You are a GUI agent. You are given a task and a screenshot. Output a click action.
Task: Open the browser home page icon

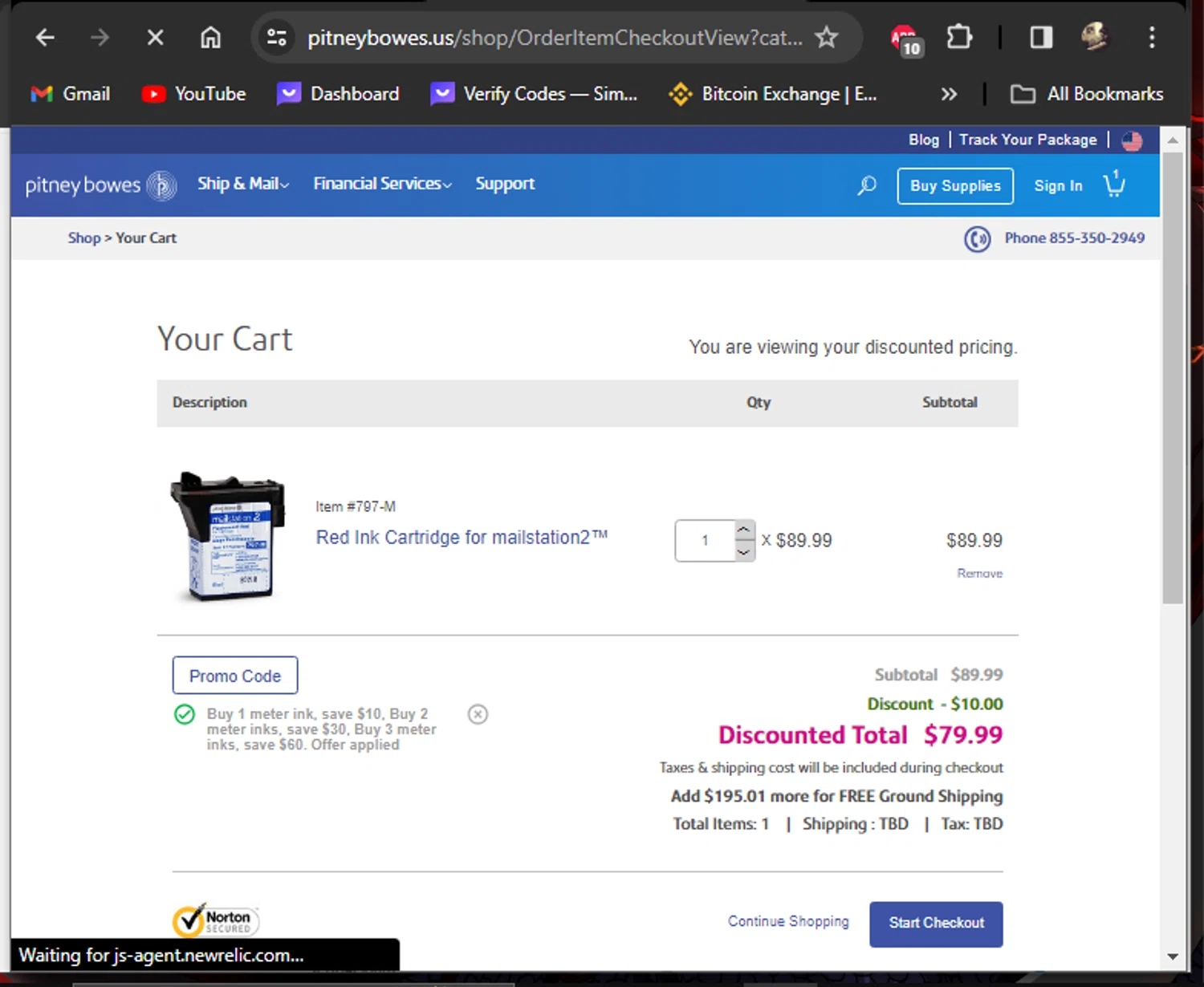tap(210, 37)
